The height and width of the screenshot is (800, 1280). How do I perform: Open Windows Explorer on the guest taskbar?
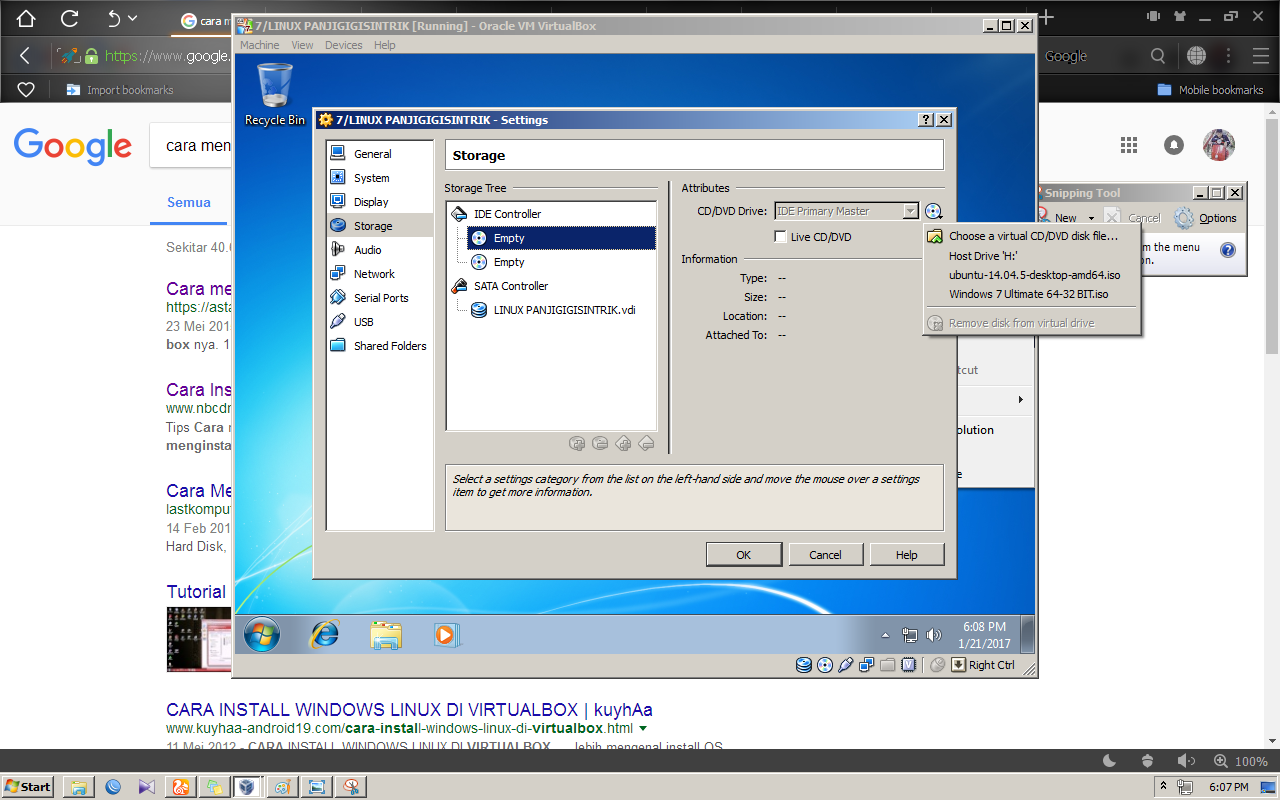click(386, 635)
